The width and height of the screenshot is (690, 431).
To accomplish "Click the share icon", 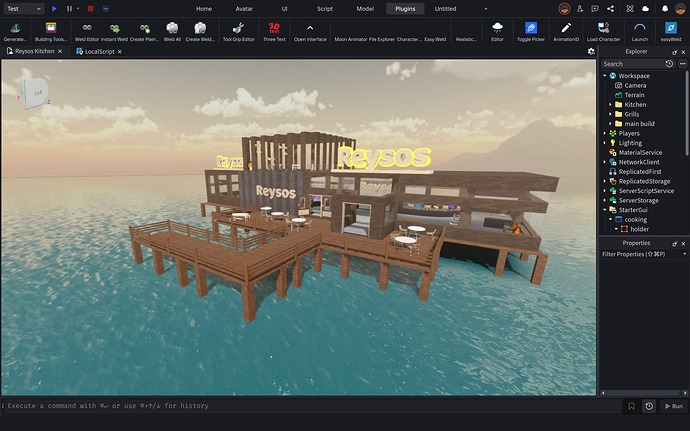I will [610, 8].
